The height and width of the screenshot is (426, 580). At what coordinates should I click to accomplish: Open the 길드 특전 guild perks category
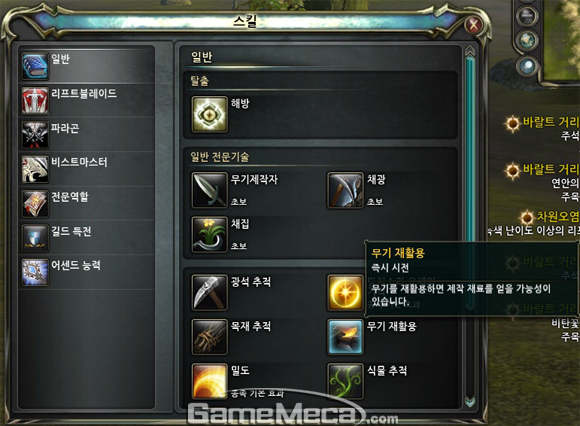(x=87, y=238)
